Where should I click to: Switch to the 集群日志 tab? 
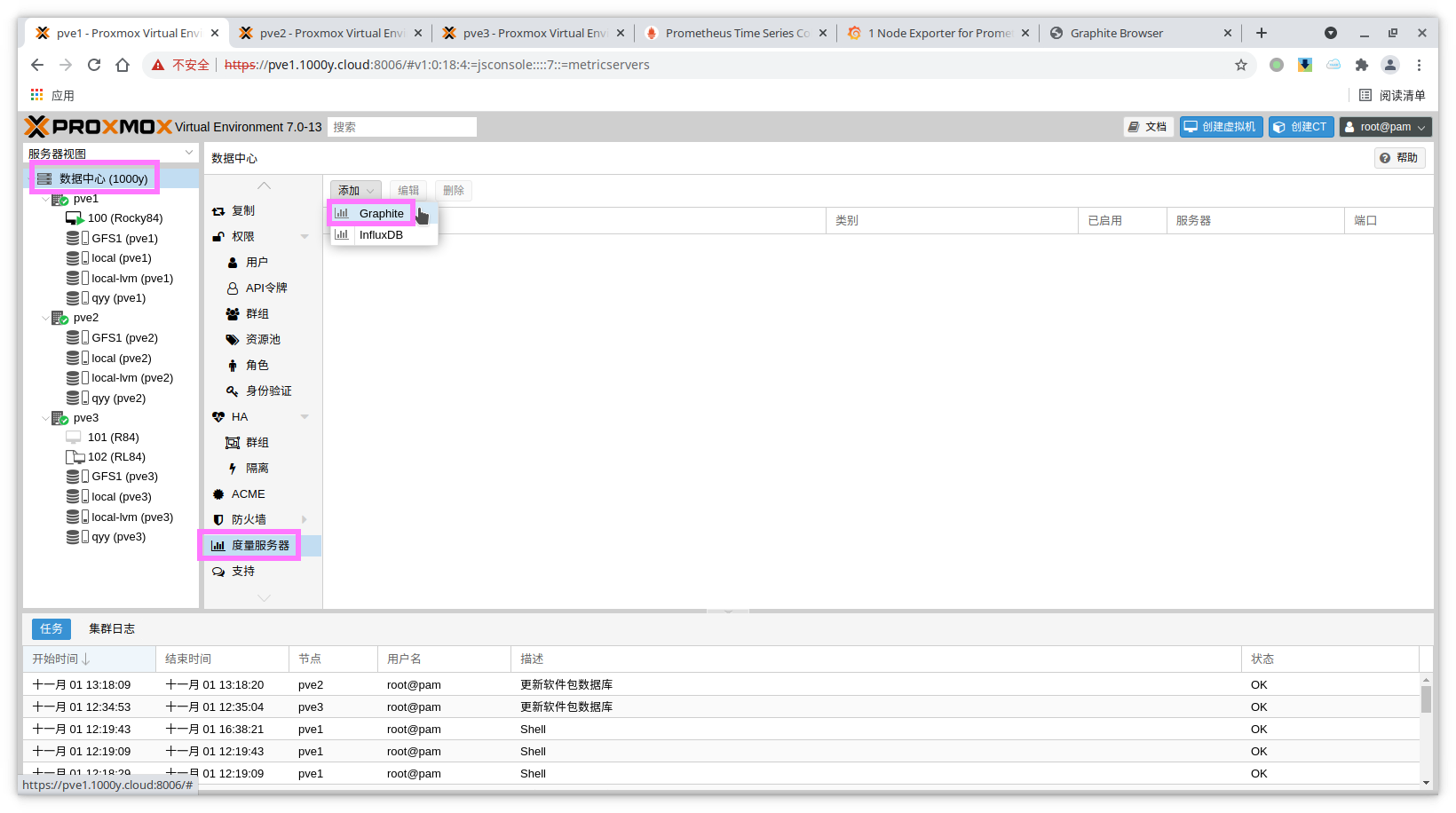coord(112,629)
